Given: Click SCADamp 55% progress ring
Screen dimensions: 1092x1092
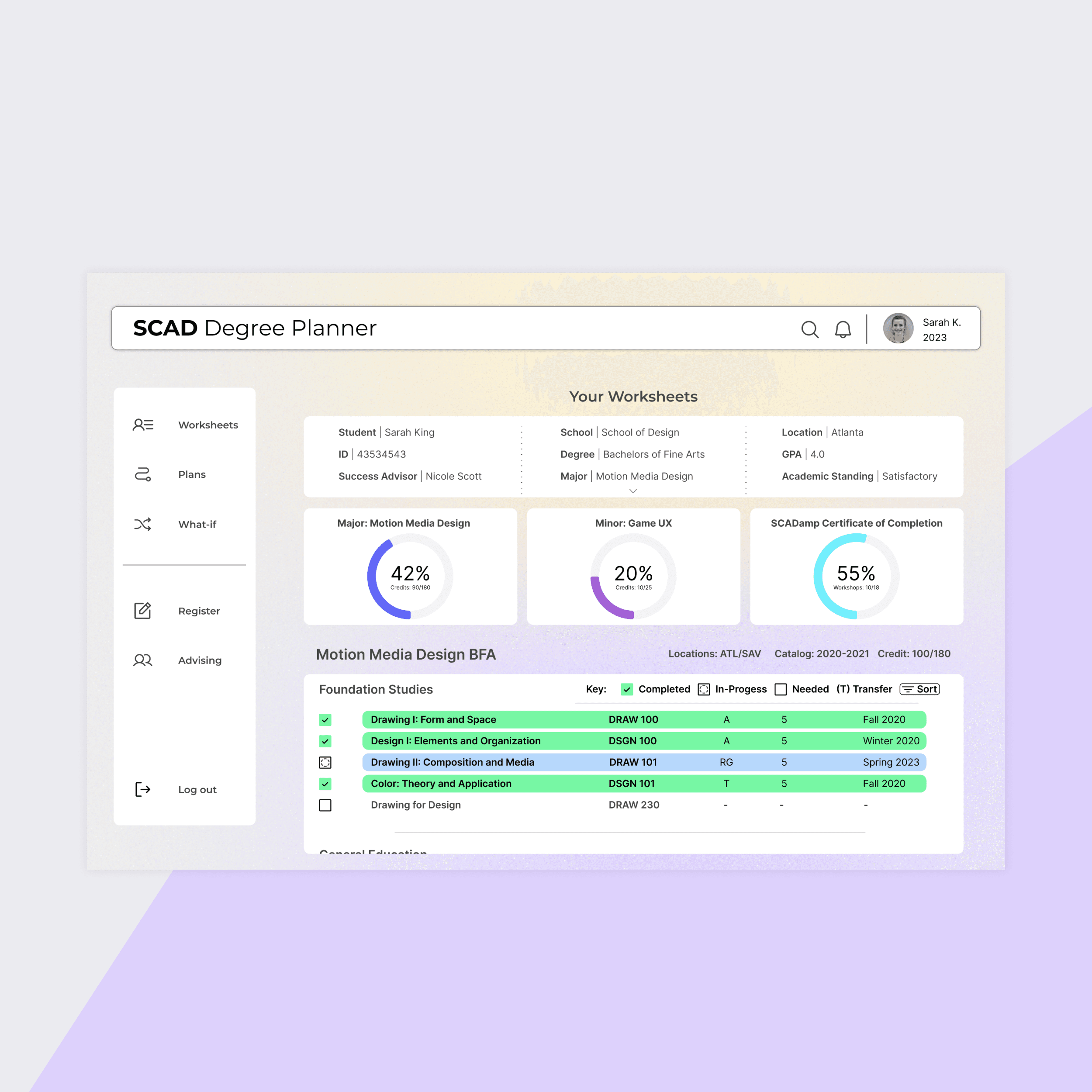Looking at the screenshot, I should pyautogui.click(x=856, y=577).
